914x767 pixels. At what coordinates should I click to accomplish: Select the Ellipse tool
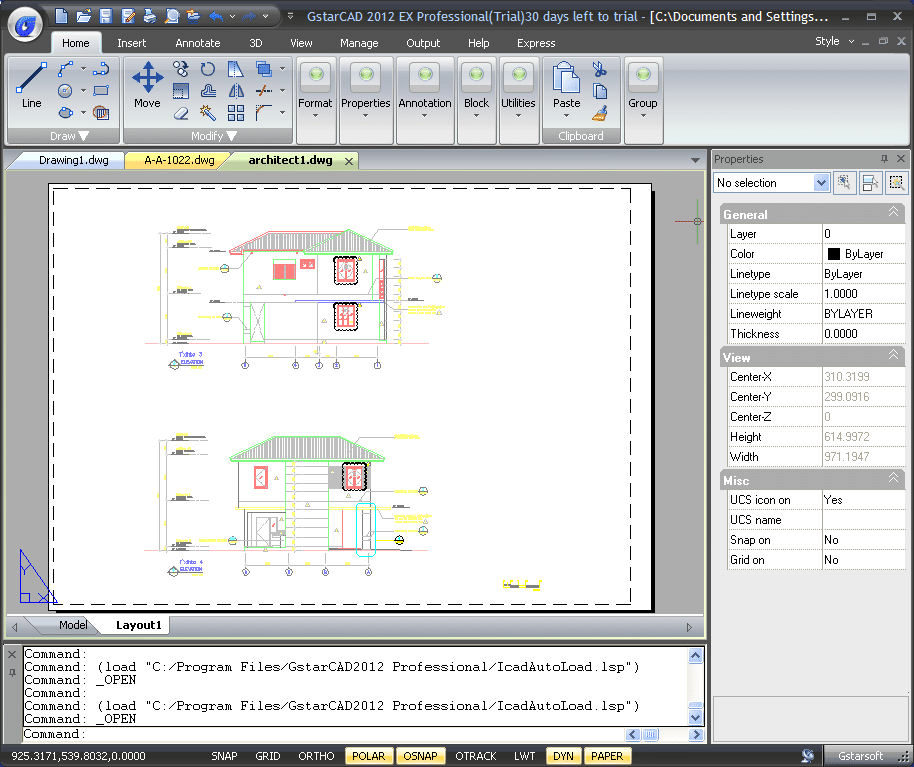[x=65, y=112]
